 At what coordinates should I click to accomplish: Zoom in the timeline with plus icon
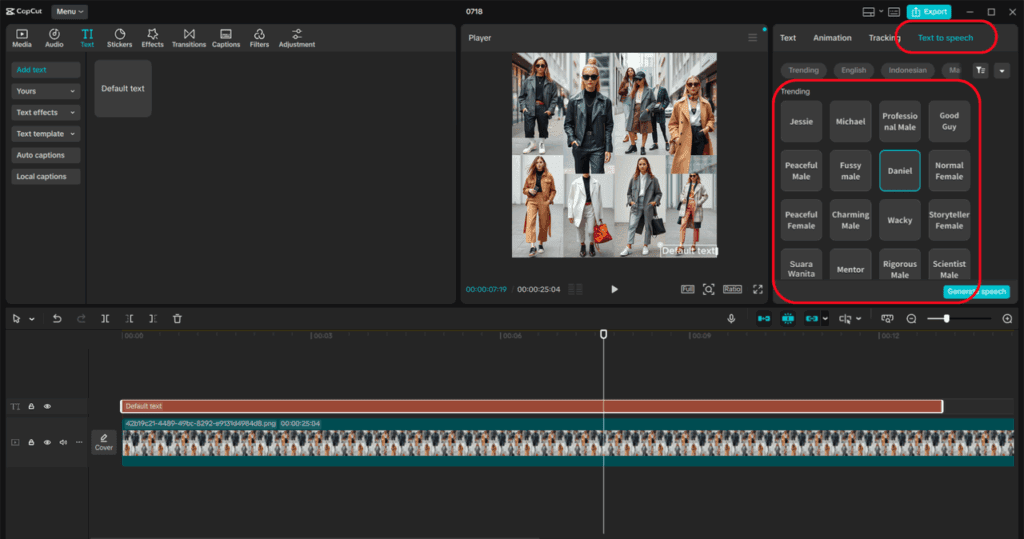click(1007, 319)
